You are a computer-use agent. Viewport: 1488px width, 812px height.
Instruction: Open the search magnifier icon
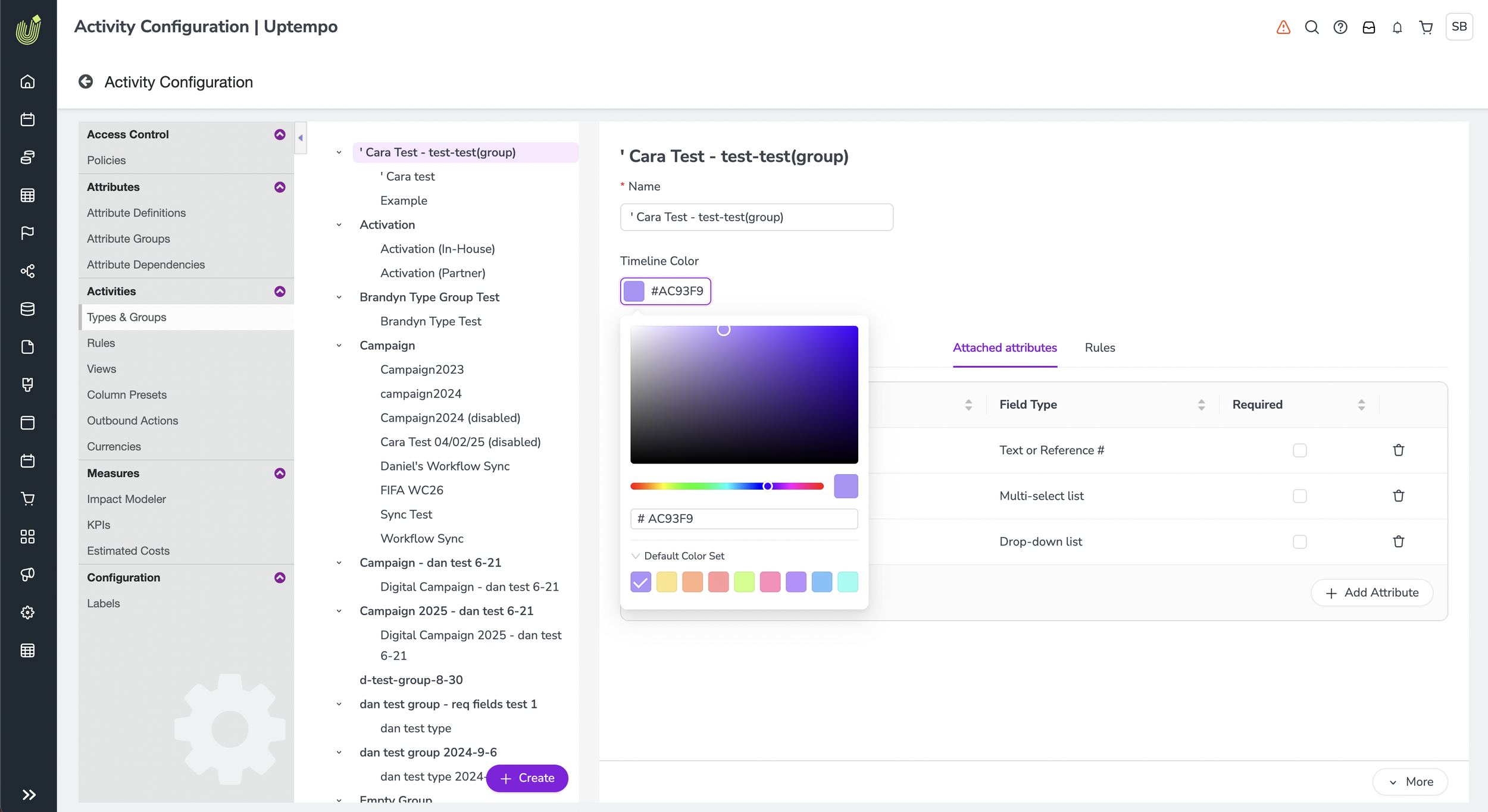pyautogui.click(x=1312, y=27)
